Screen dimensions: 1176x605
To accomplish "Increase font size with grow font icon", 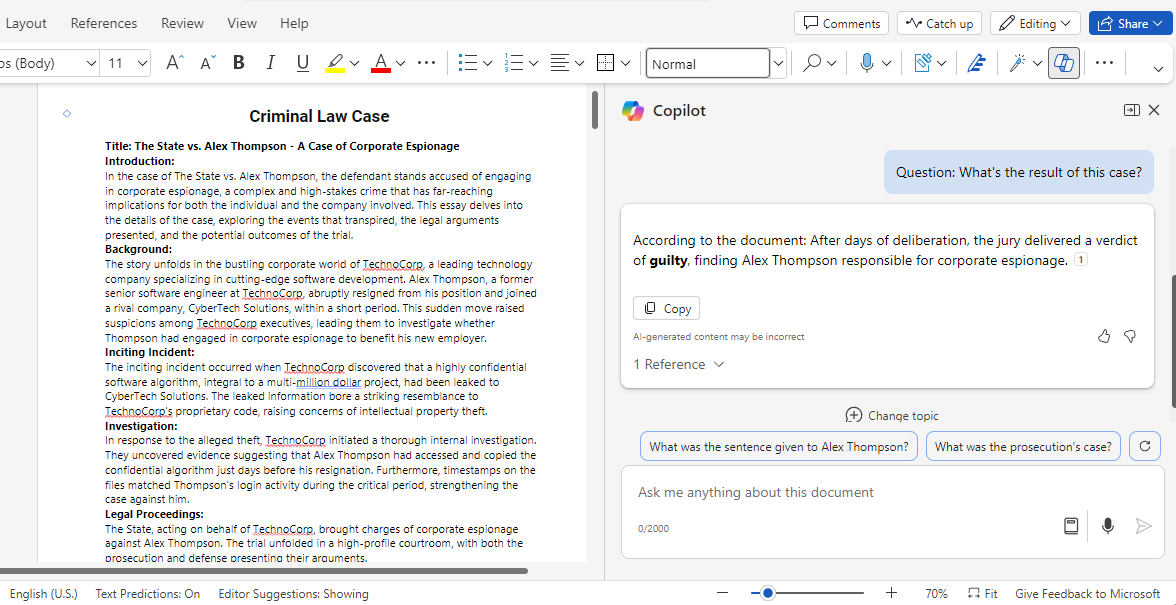I will click(175, 64).
